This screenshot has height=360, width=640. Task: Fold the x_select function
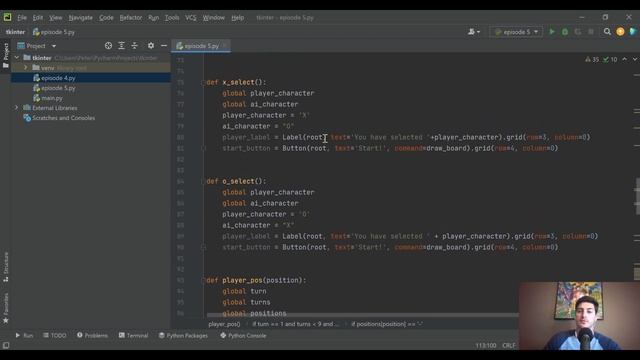coord(203,82)
